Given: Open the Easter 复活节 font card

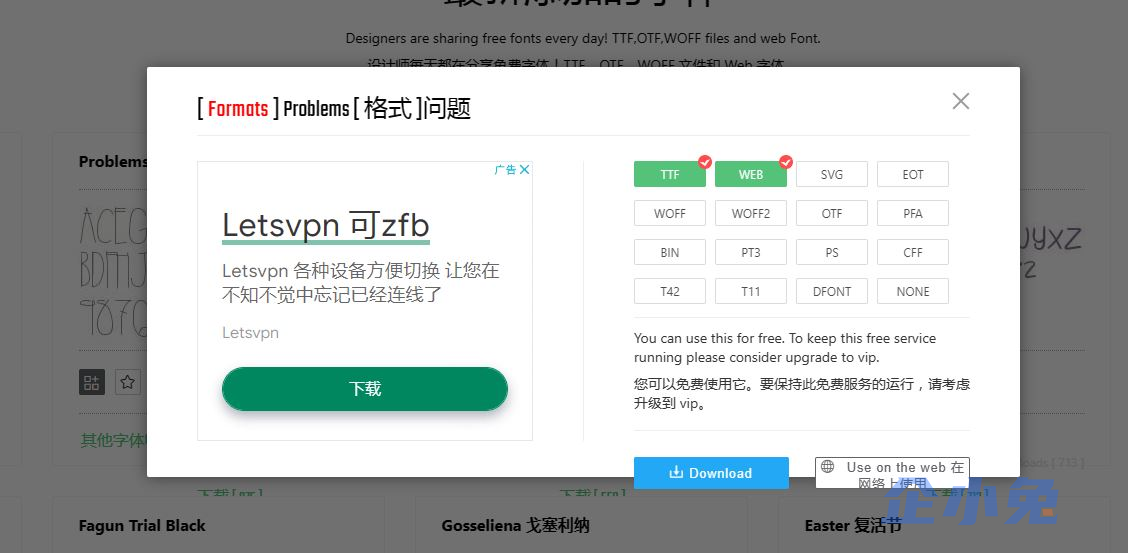Looking at the screenshot, I should [852, 526].
